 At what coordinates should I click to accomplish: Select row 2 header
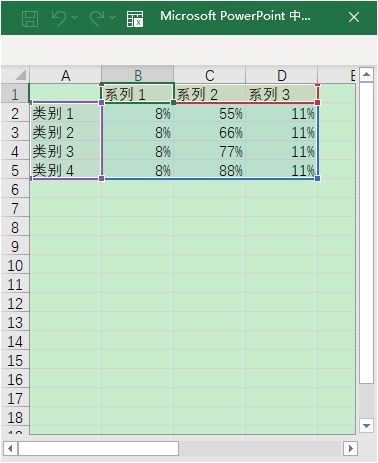click(x=15, y=113)
